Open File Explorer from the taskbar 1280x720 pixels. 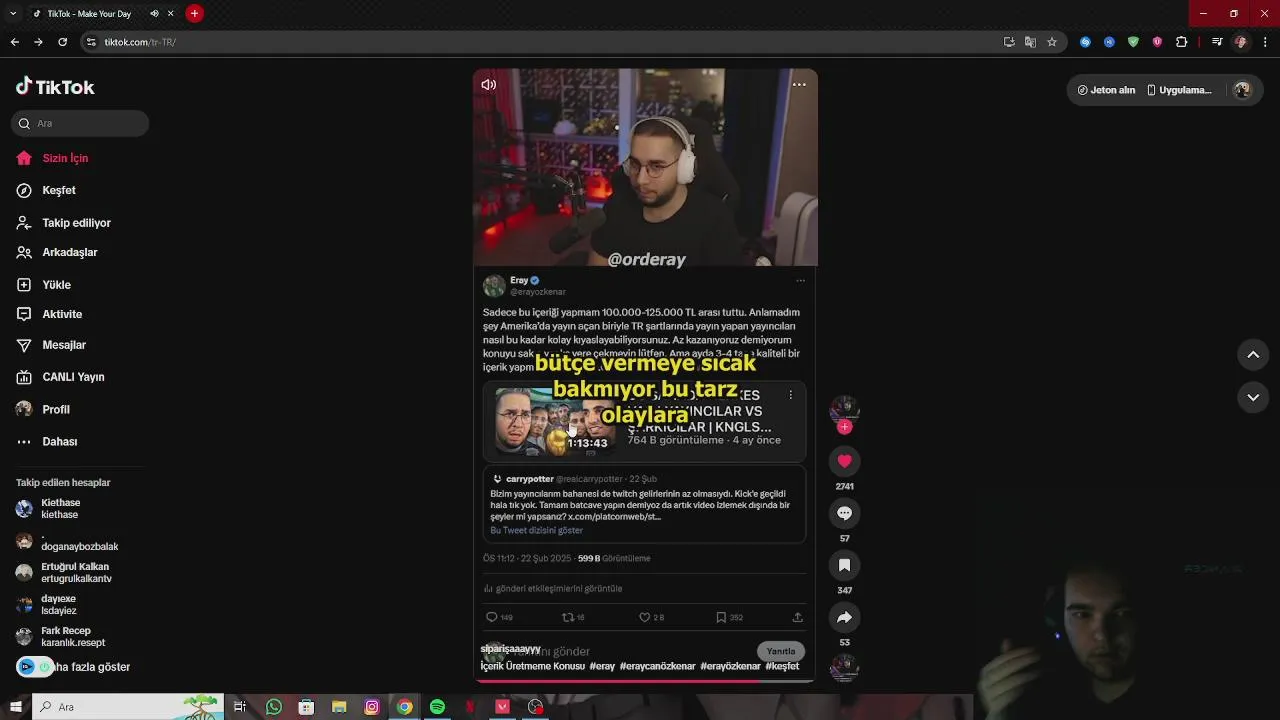339,707
